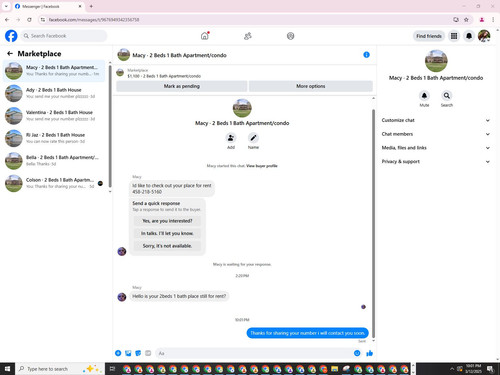This screenshot has width=500, height=375.
Task: Open the account profile picture menu
Action: 484,36
